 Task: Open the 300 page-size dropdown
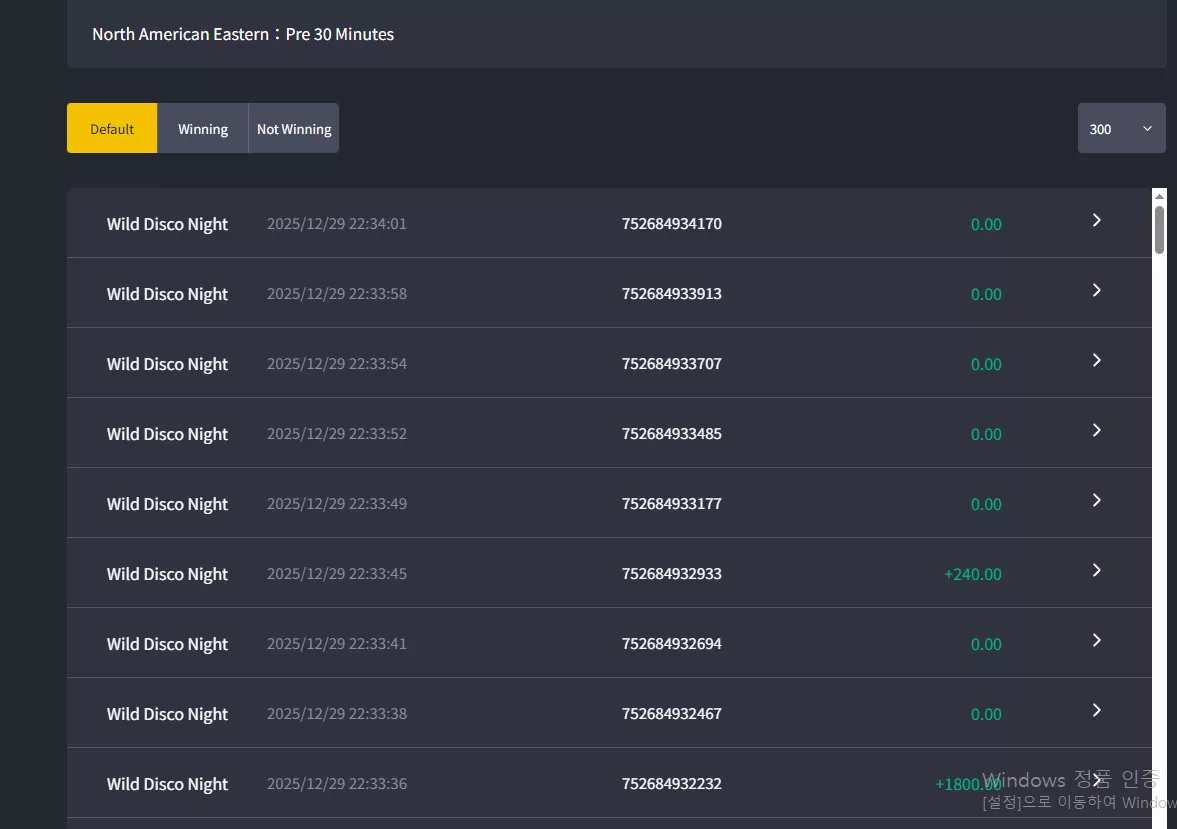click(x=1121, y=128)
